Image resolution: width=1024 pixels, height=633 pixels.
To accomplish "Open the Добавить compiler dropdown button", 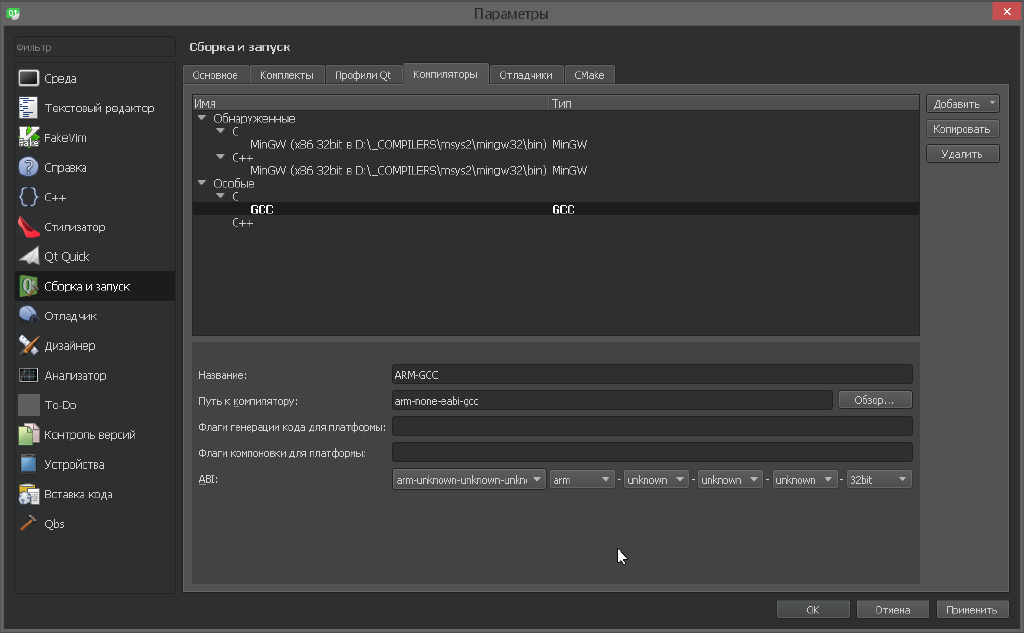I will pos(962,104).
